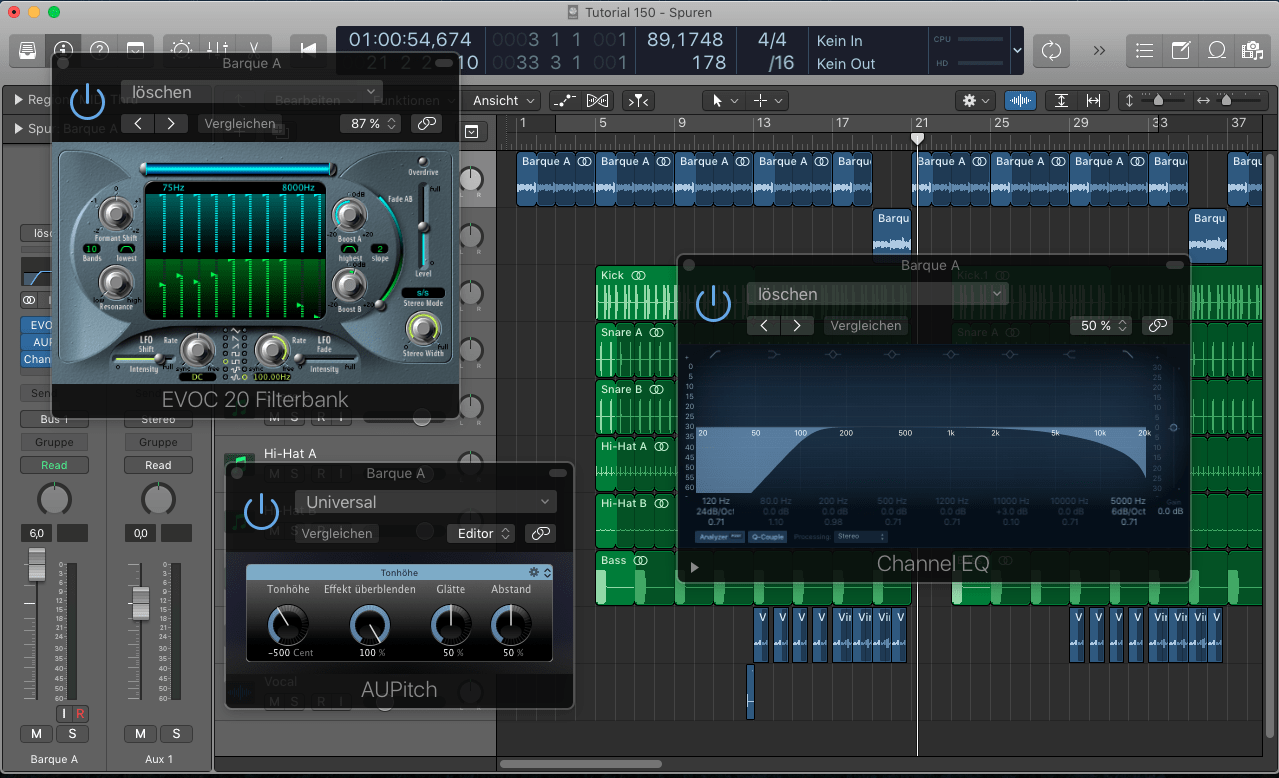
Task: Click the link icon in Channel EQ window
Action: click(x=1157, y=325)
